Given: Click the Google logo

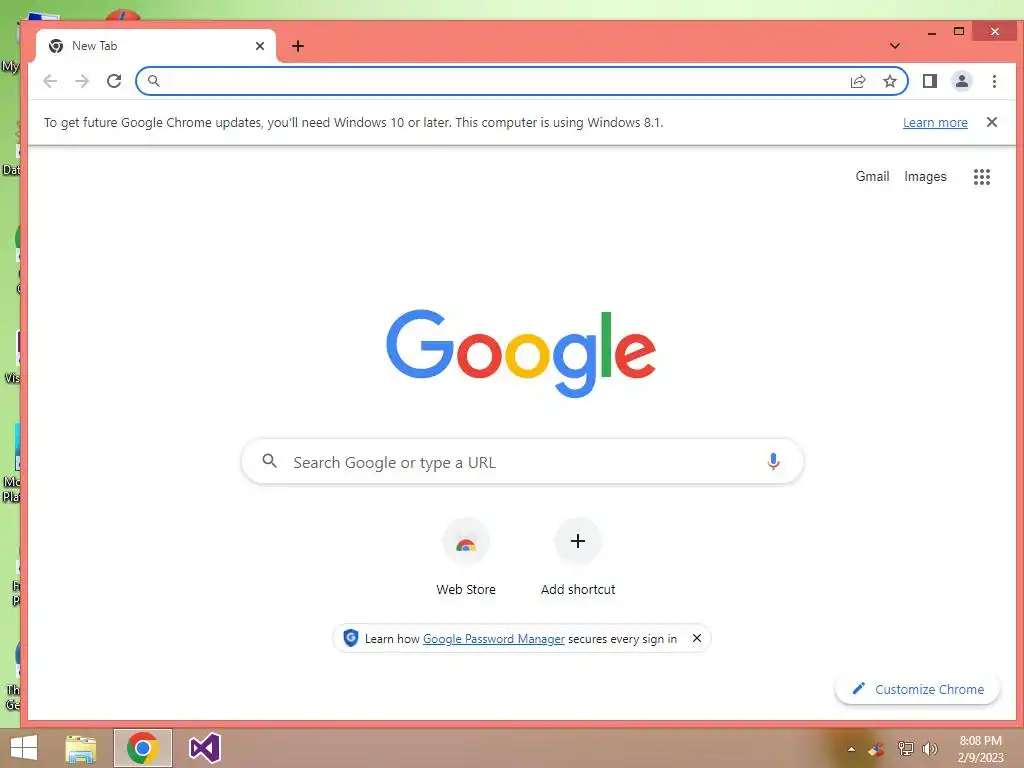Looking at the screenshot, I should (x=520, y=353).
